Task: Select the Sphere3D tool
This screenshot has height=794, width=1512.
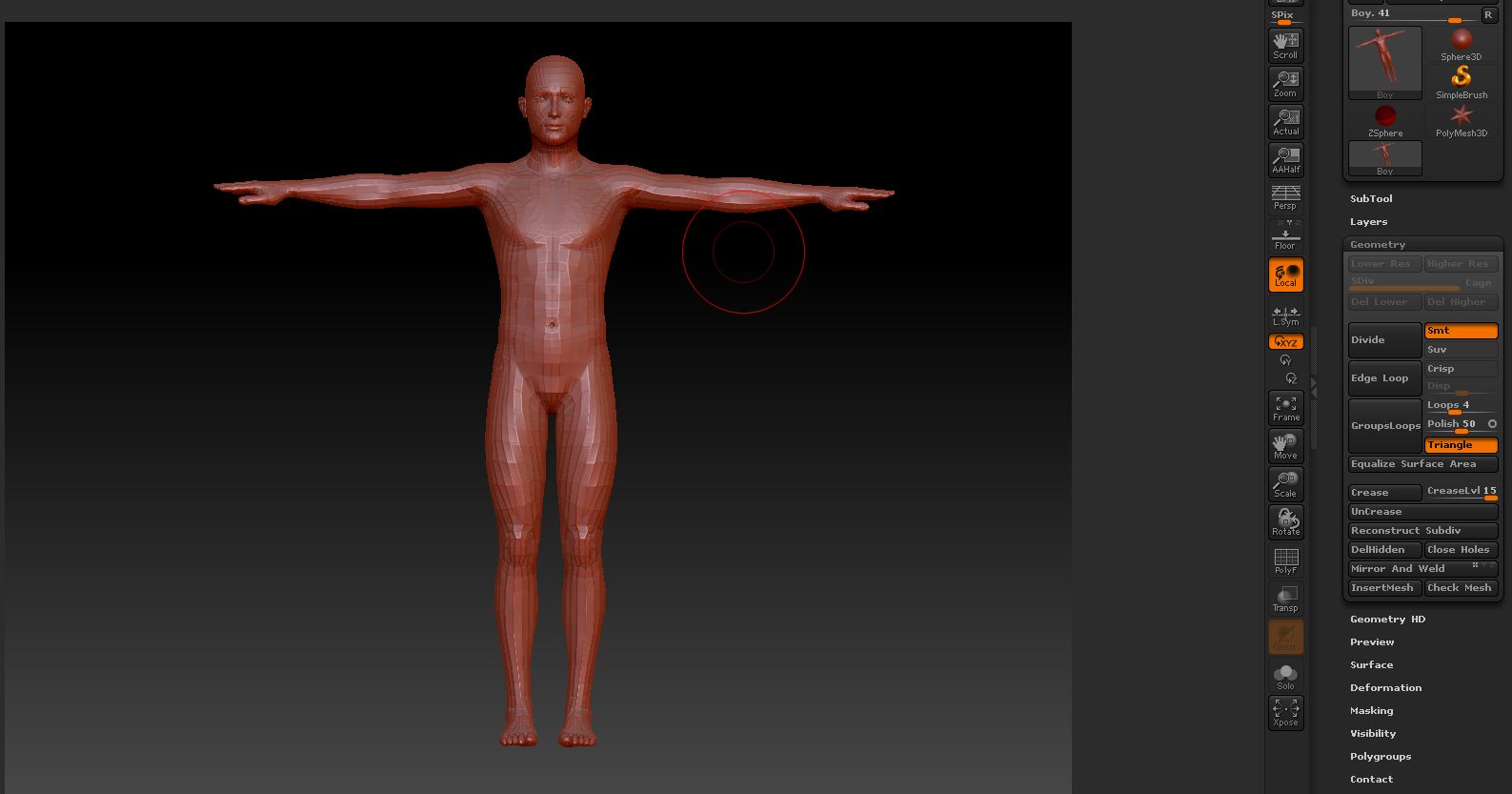Action: pos(1462,44)
